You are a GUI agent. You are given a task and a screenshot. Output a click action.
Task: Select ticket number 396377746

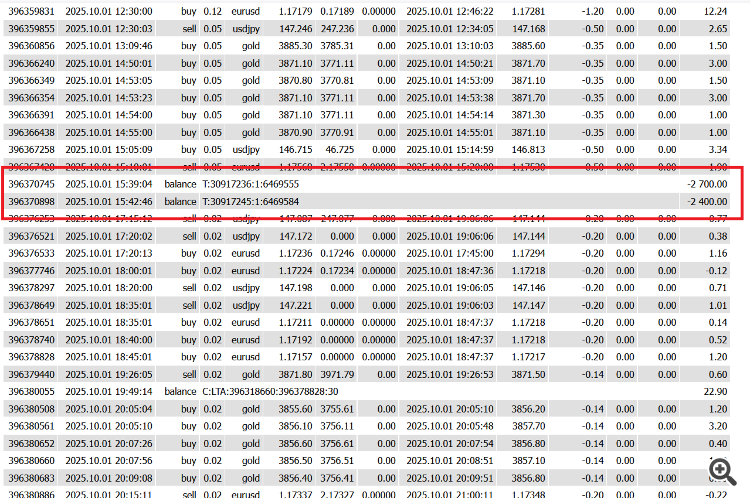pos(32,271)
